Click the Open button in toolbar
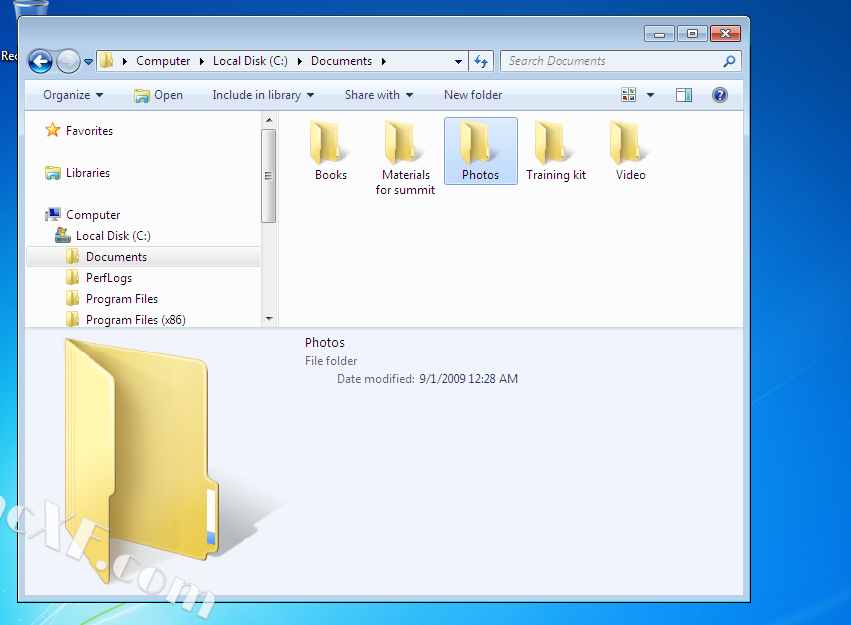Viewport: 851px width, 625px height. [x=158, y=95]
